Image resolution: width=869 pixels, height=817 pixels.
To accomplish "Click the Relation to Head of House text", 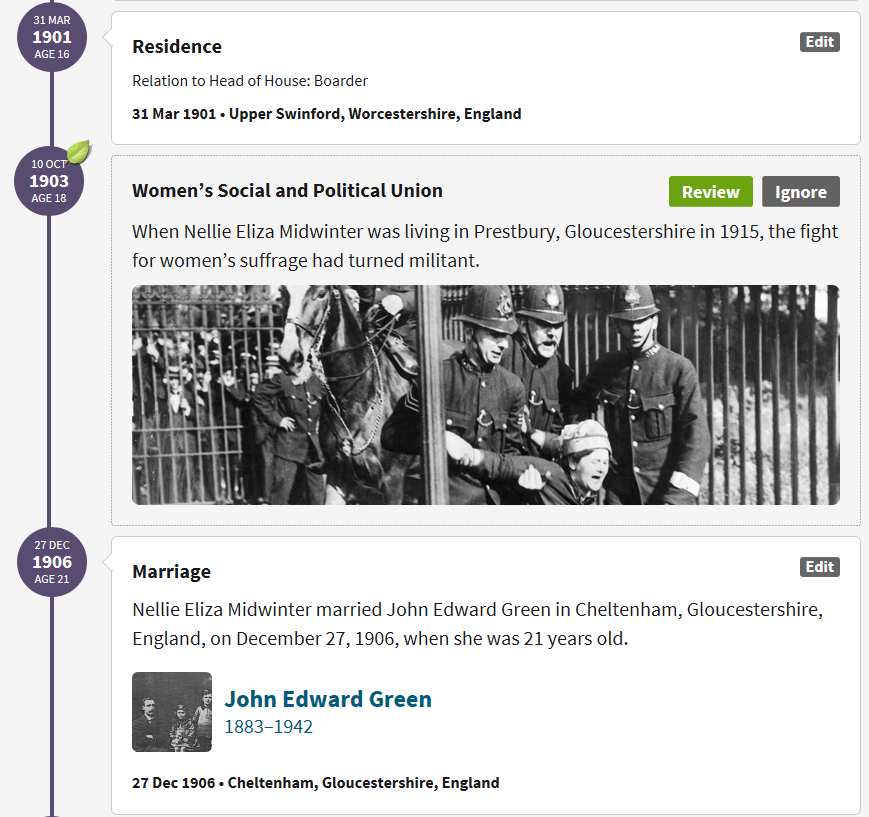I will point(250,81).
